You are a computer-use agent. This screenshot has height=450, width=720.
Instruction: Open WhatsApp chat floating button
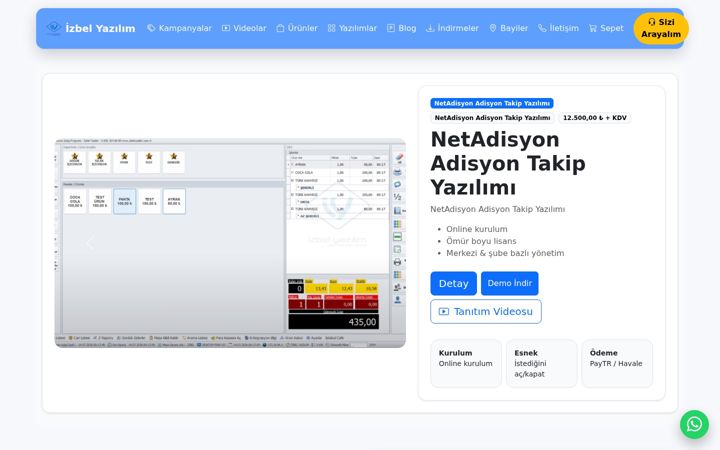pos(694,424)
